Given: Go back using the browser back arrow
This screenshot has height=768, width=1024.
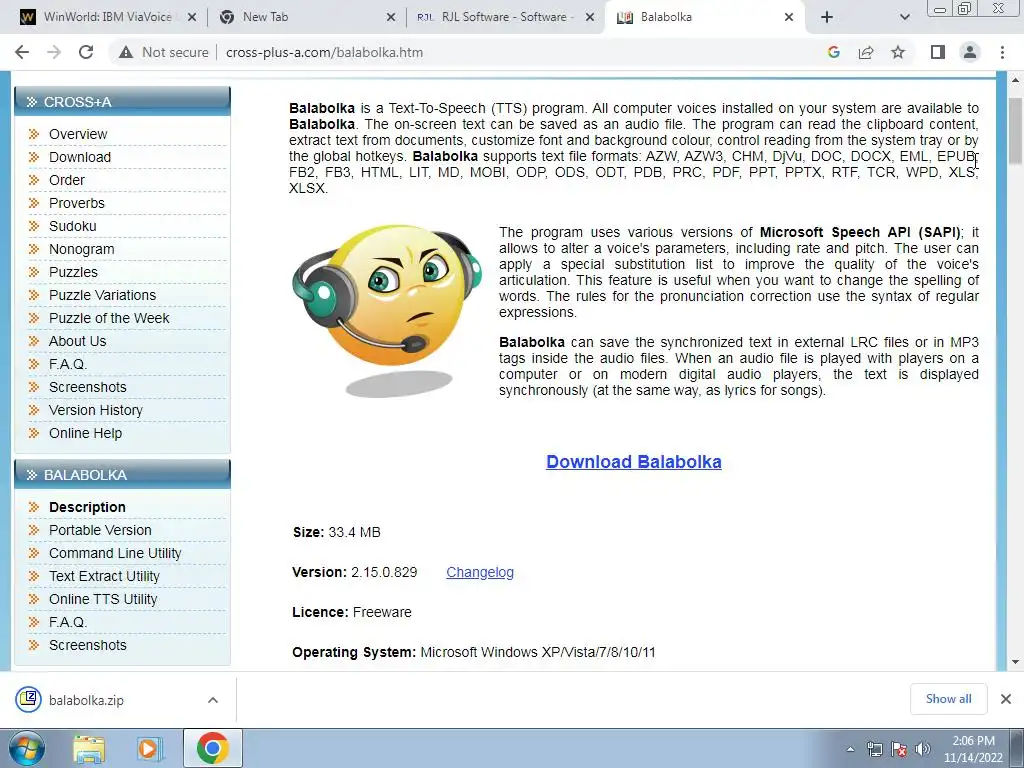Looking at the screenshot, I should point(22,52).
